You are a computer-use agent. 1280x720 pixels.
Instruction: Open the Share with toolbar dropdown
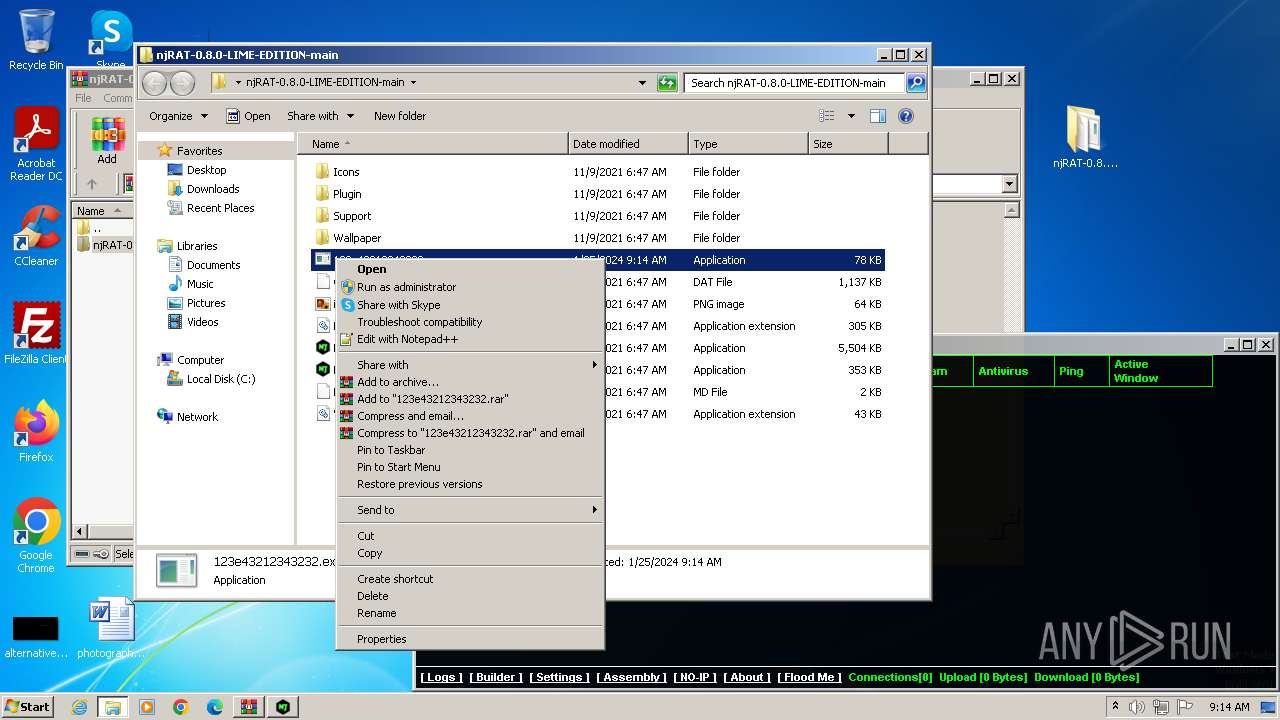tap(320, 116)
